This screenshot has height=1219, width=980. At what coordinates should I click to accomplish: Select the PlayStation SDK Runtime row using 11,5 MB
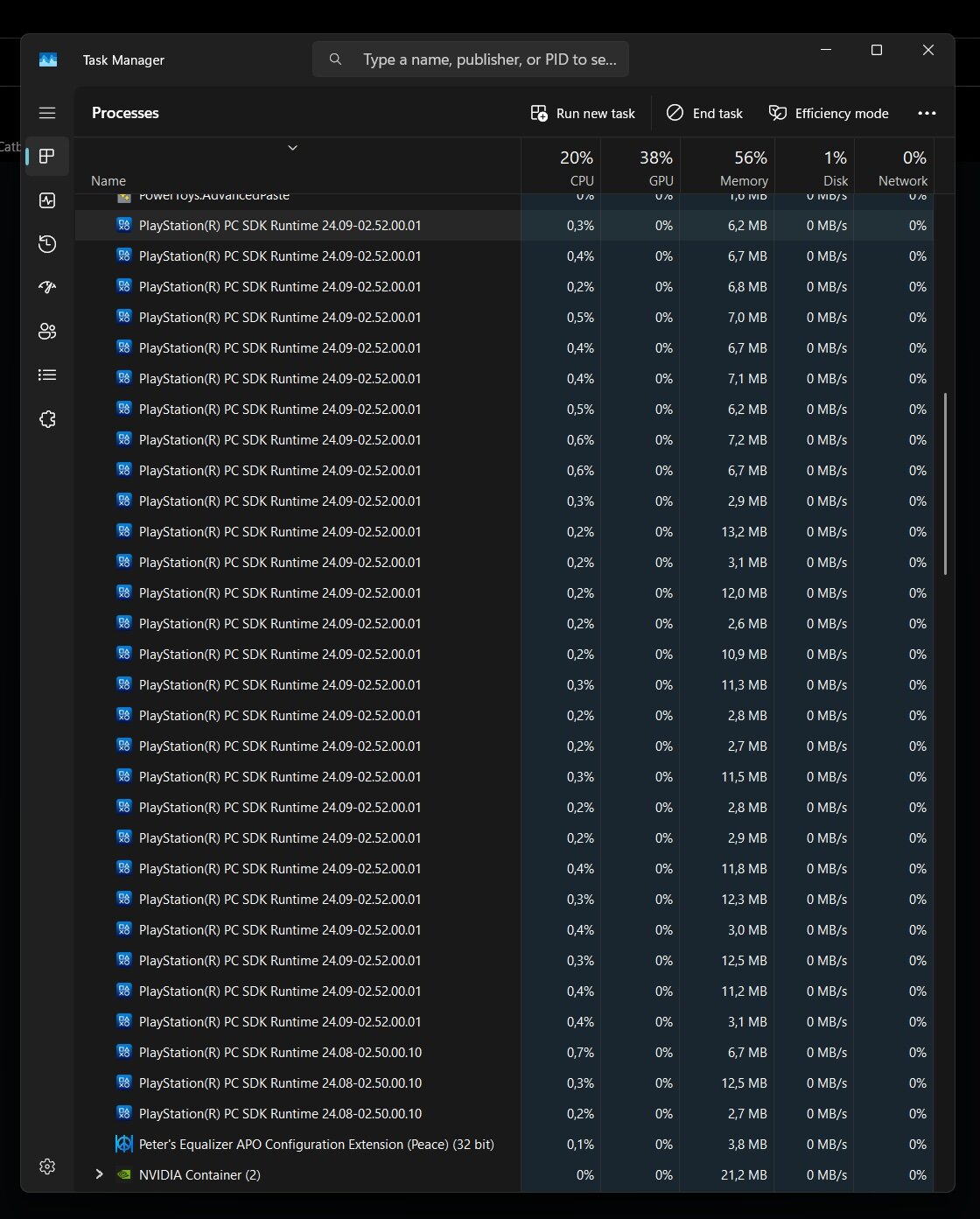coord(504,776)
